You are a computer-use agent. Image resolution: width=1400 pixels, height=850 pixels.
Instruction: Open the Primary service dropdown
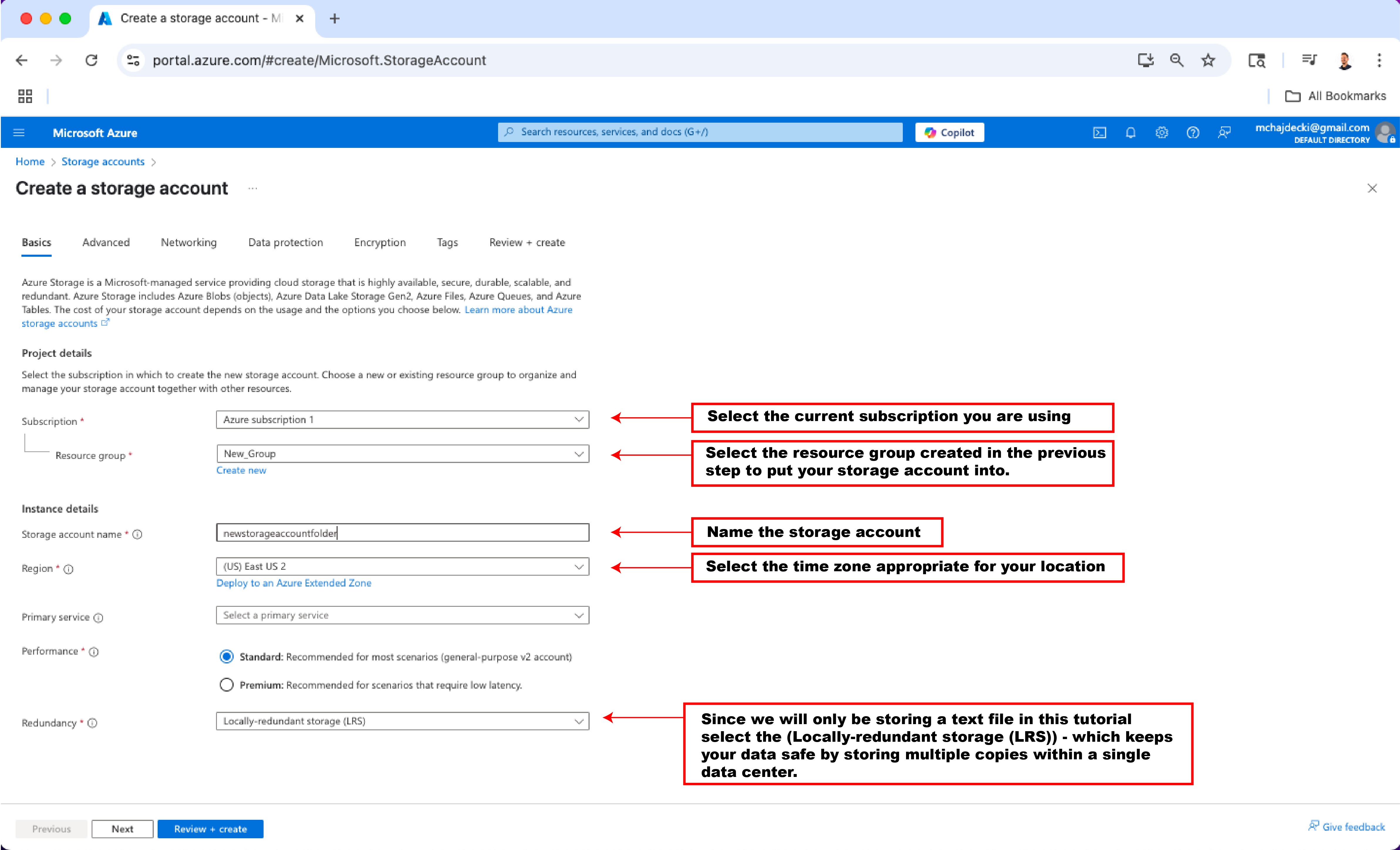pyautogui.click(x=402, y=615)
